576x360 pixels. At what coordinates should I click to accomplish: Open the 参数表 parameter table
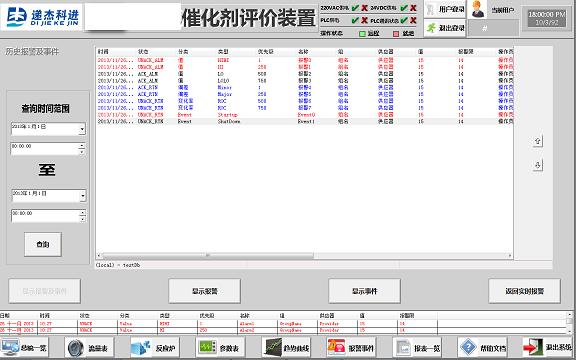click(220, 347)
